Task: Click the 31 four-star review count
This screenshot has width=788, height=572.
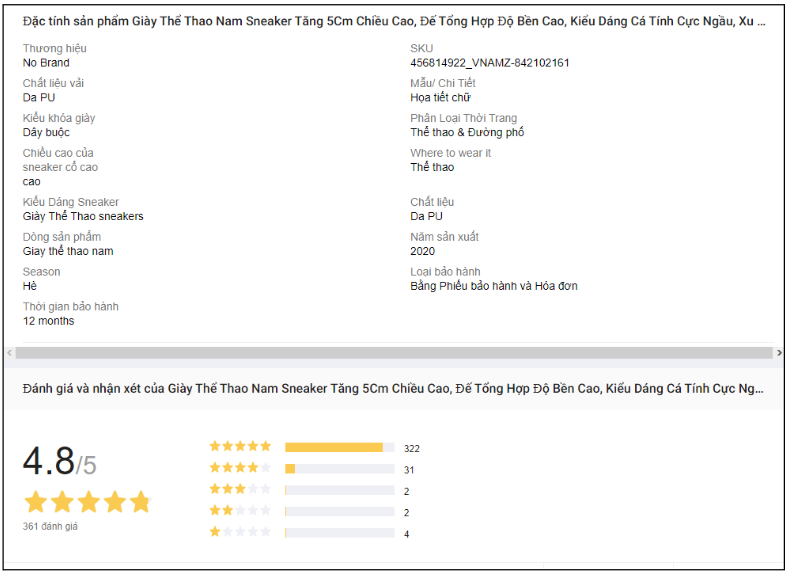Action: tap(409, 470)
